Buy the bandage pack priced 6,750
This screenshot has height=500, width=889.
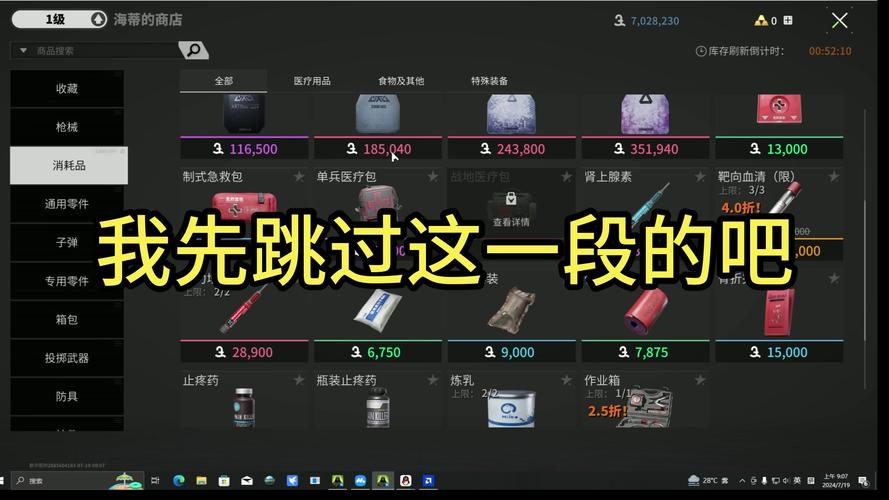coord(378,352)
